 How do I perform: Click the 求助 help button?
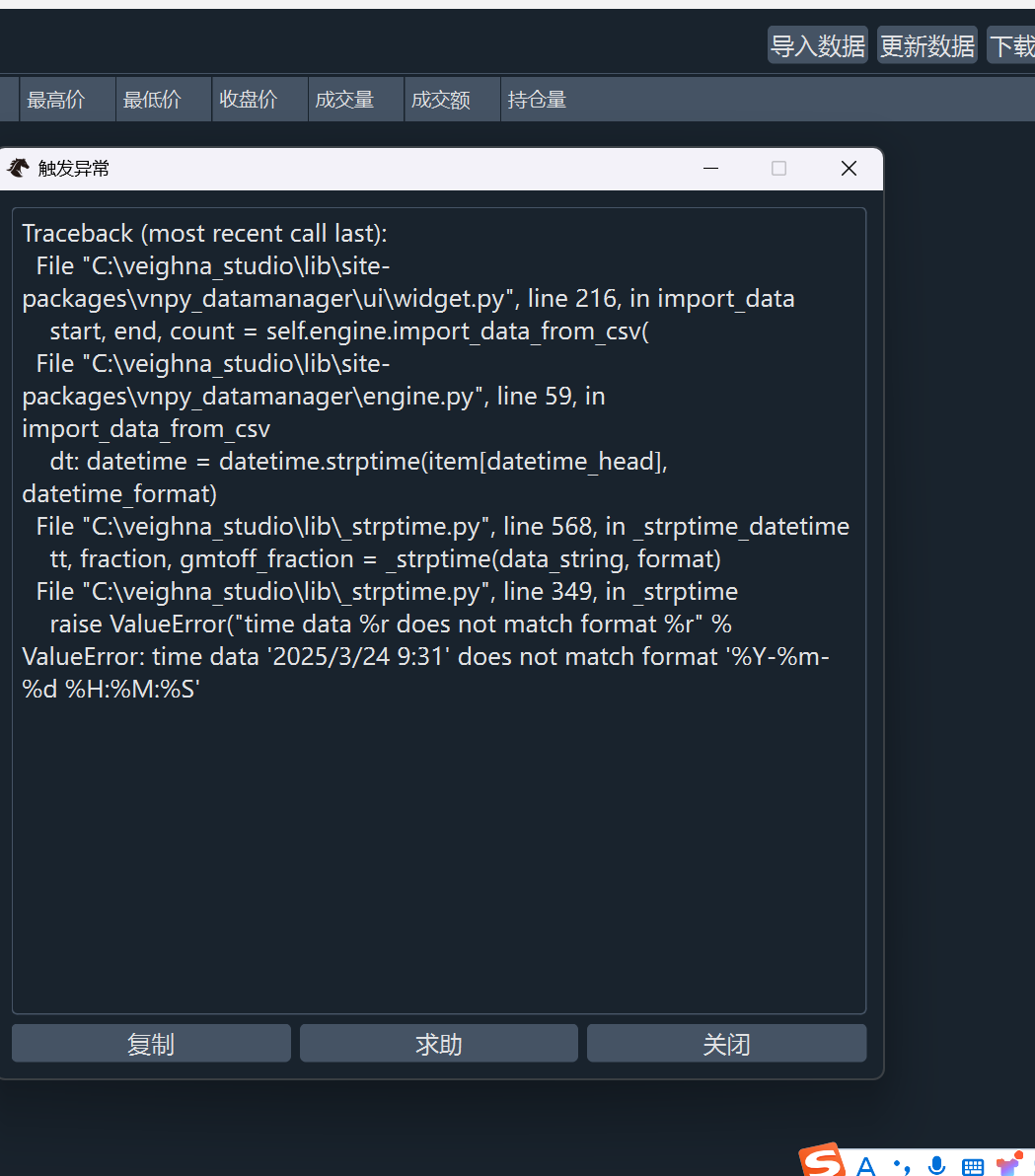pos(439,1043)
